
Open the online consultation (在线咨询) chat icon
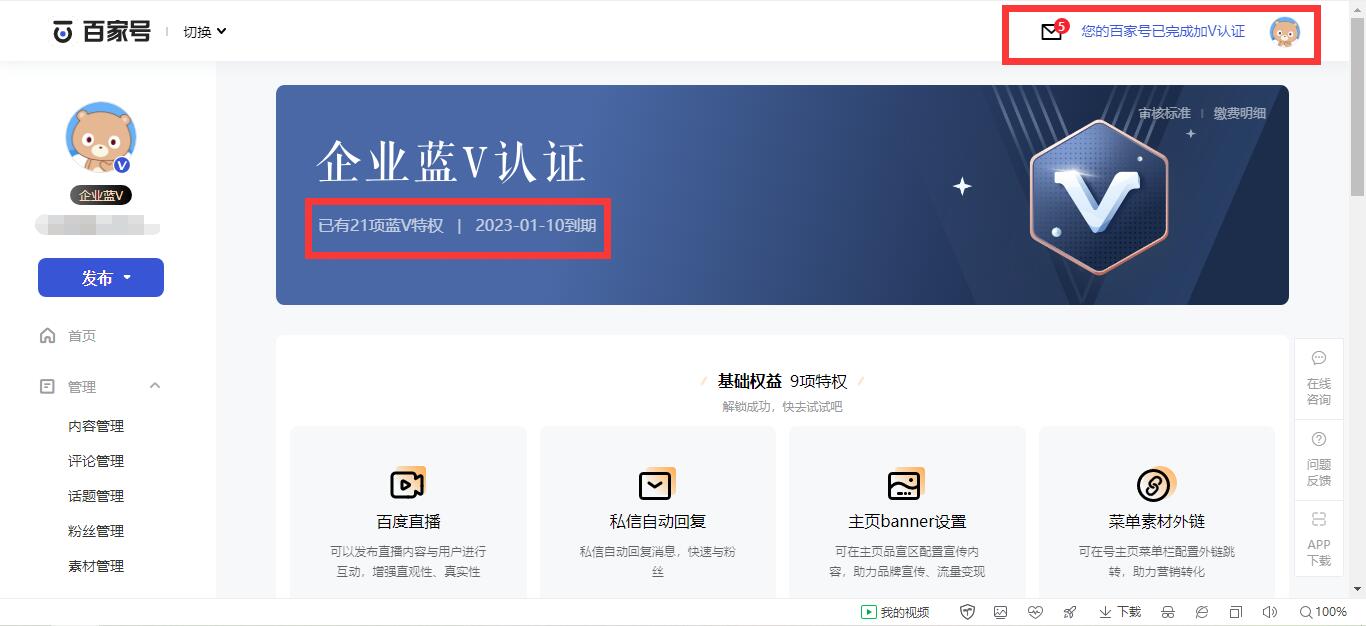point(1318,358)
